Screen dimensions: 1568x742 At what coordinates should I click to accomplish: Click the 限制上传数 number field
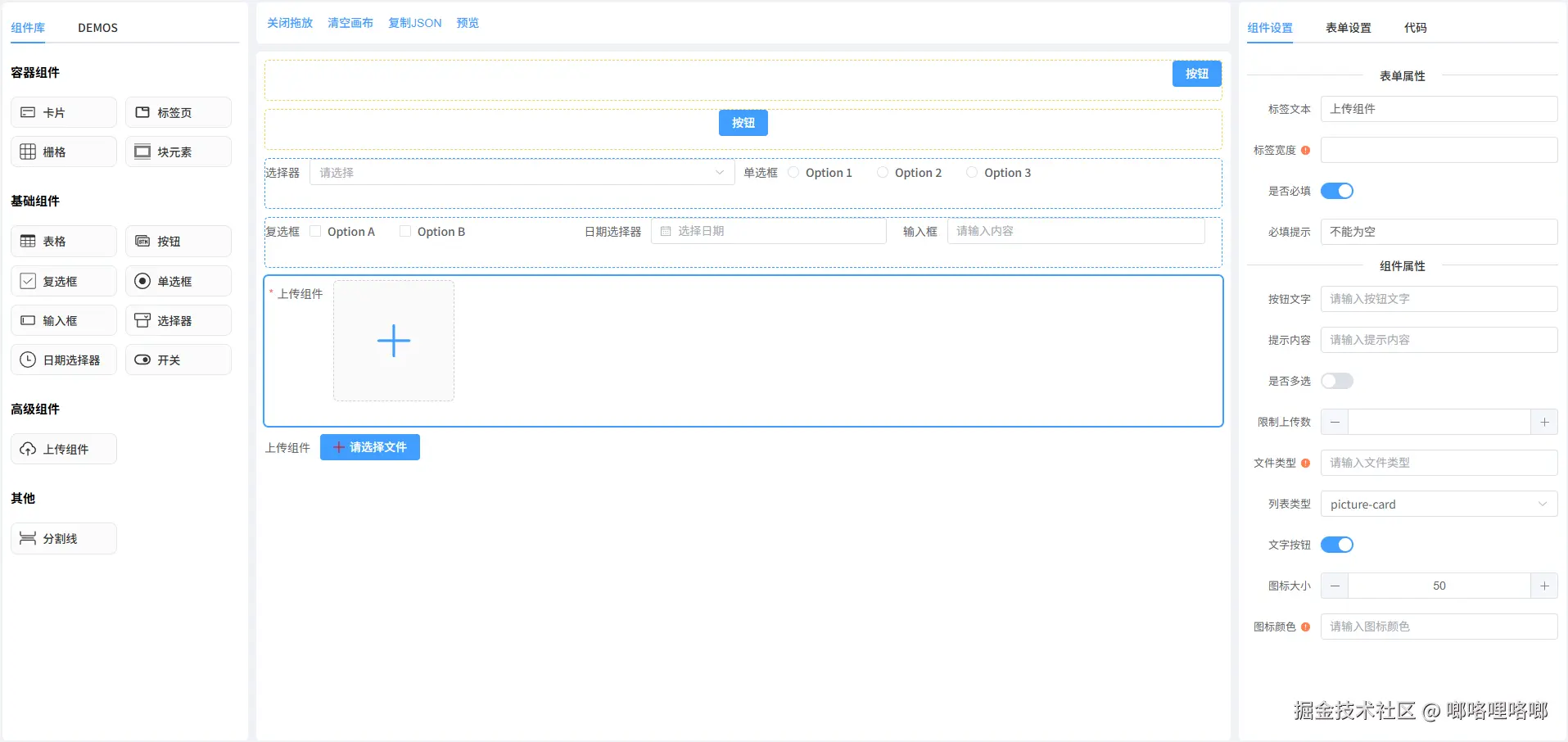tap(1439, 422)
